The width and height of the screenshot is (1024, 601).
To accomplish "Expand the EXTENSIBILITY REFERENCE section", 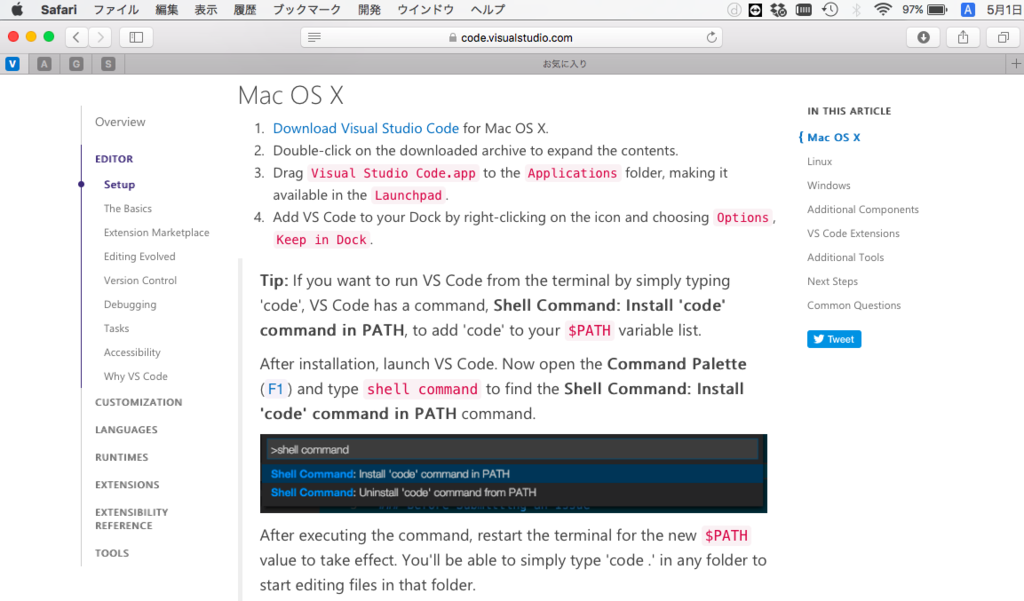I will (131, 519).
